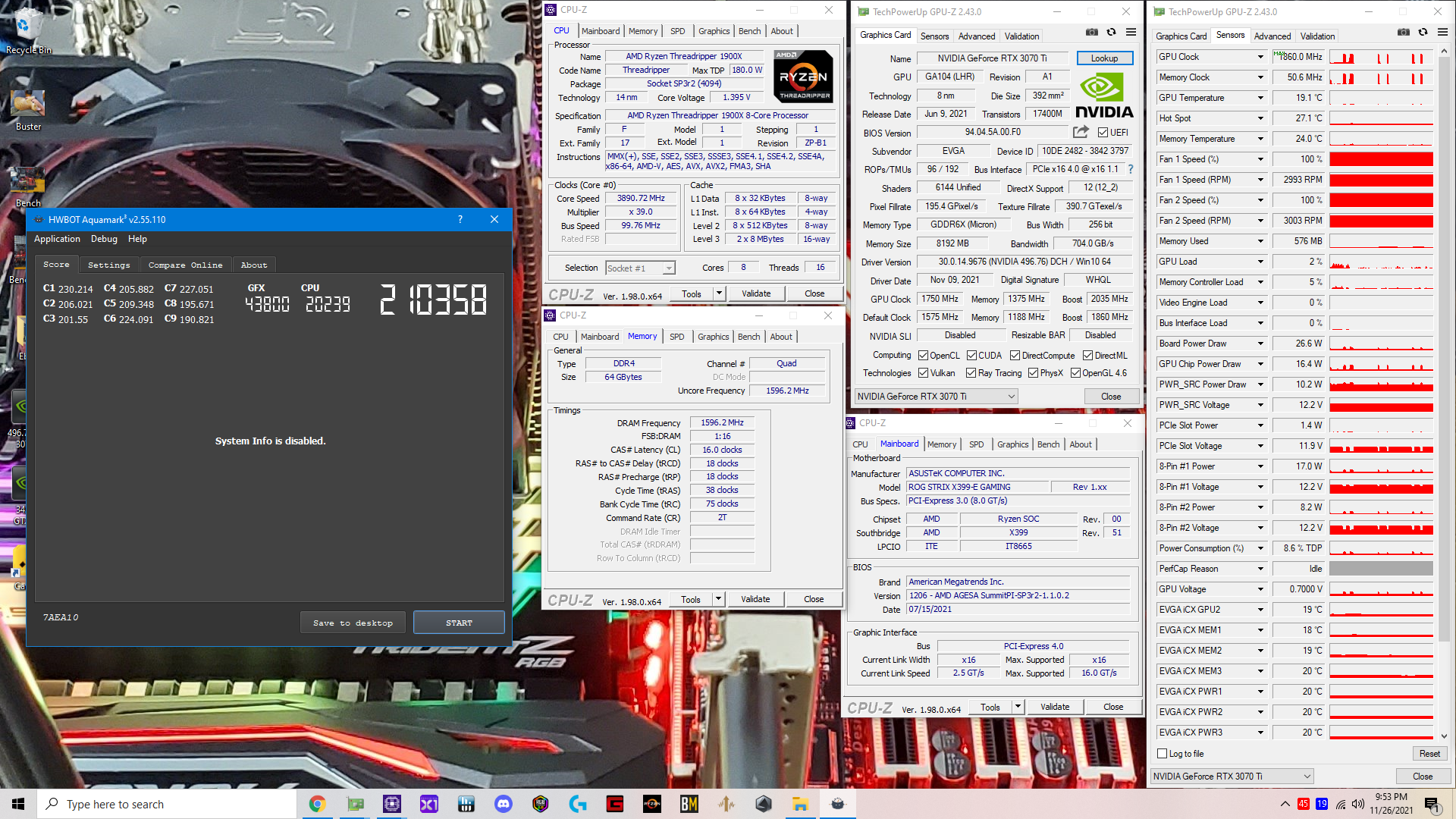
Task: Click Close button in GPU-Z Graphics Card window
Action: tap(1111, 397)
